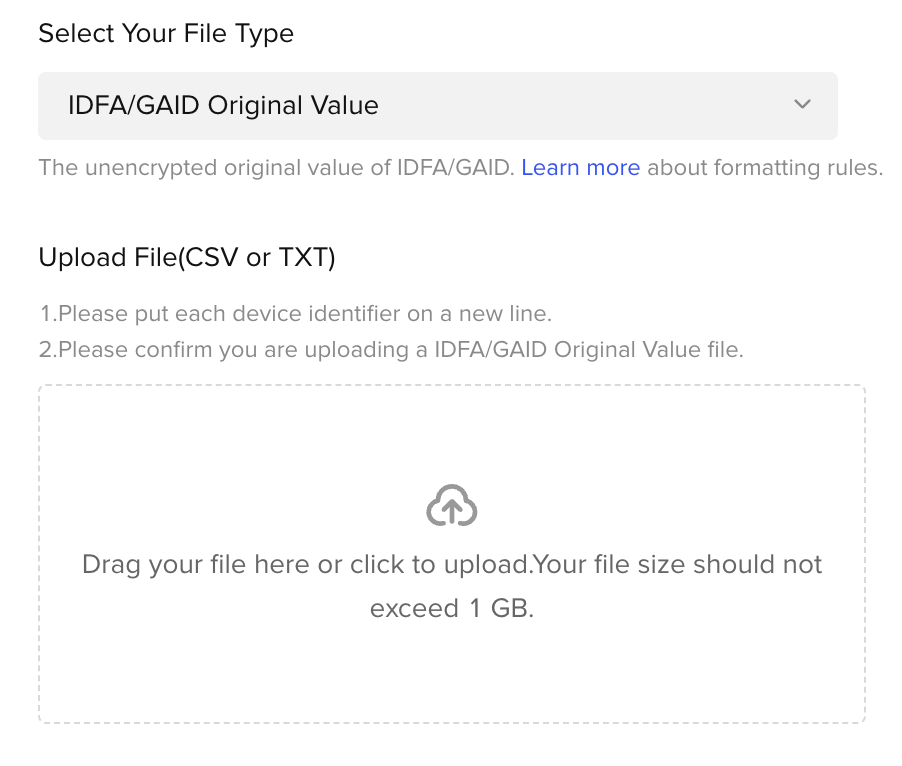The height and width of the screenshot is (766, 902).
Task: Click the confirm IDFA/GAID file instruction line
Action: pyautogui.click(x=391, y=350)
